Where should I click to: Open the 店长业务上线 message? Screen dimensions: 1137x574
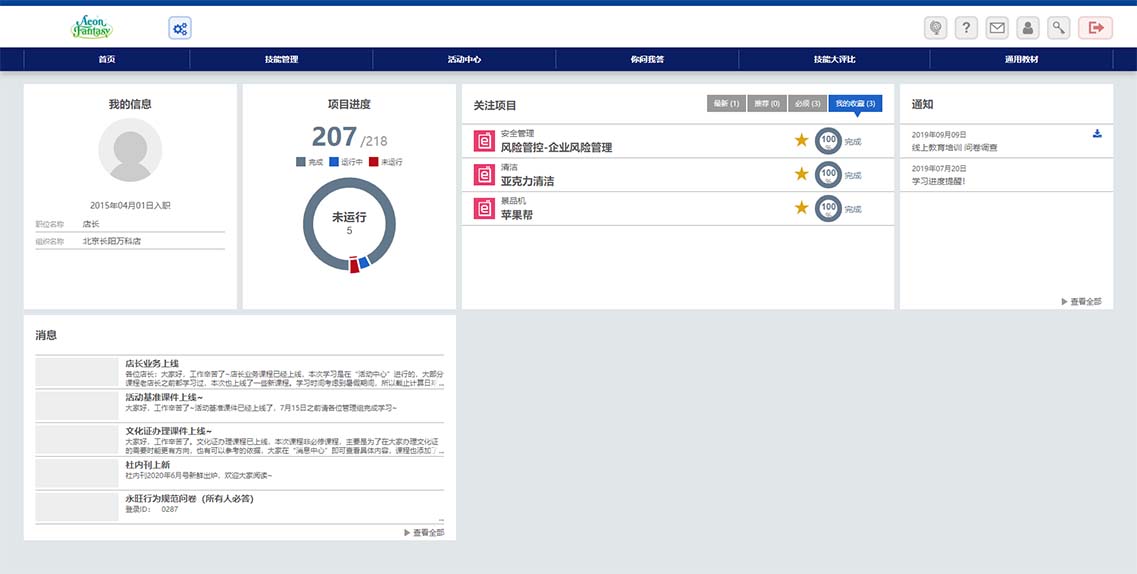pos(152,363)
